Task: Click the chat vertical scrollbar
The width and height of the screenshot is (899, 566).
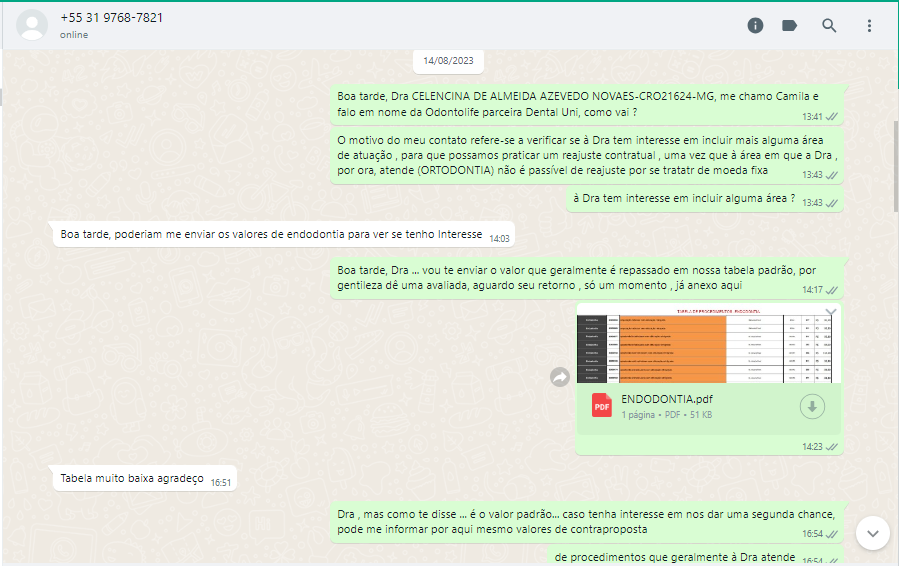Action: click(x=896, y=166)
